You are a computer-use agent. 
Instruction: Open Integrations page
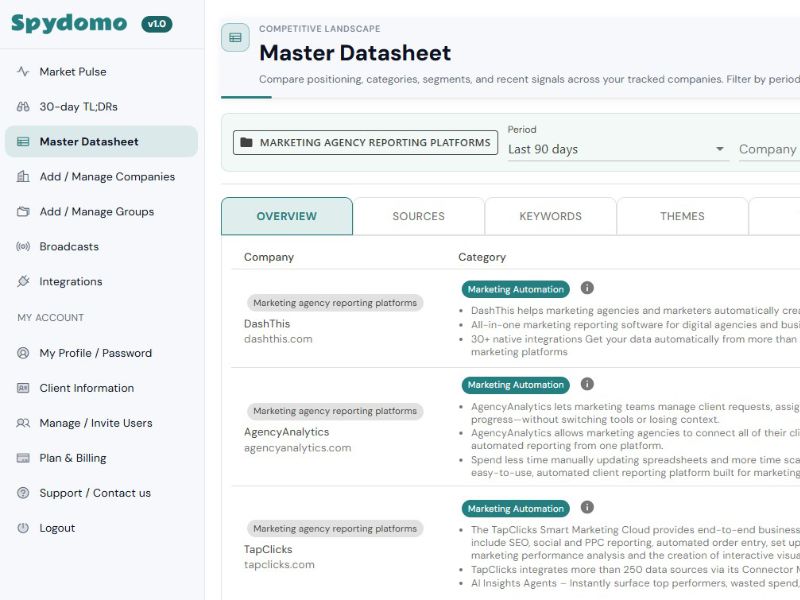pos(101,281)
